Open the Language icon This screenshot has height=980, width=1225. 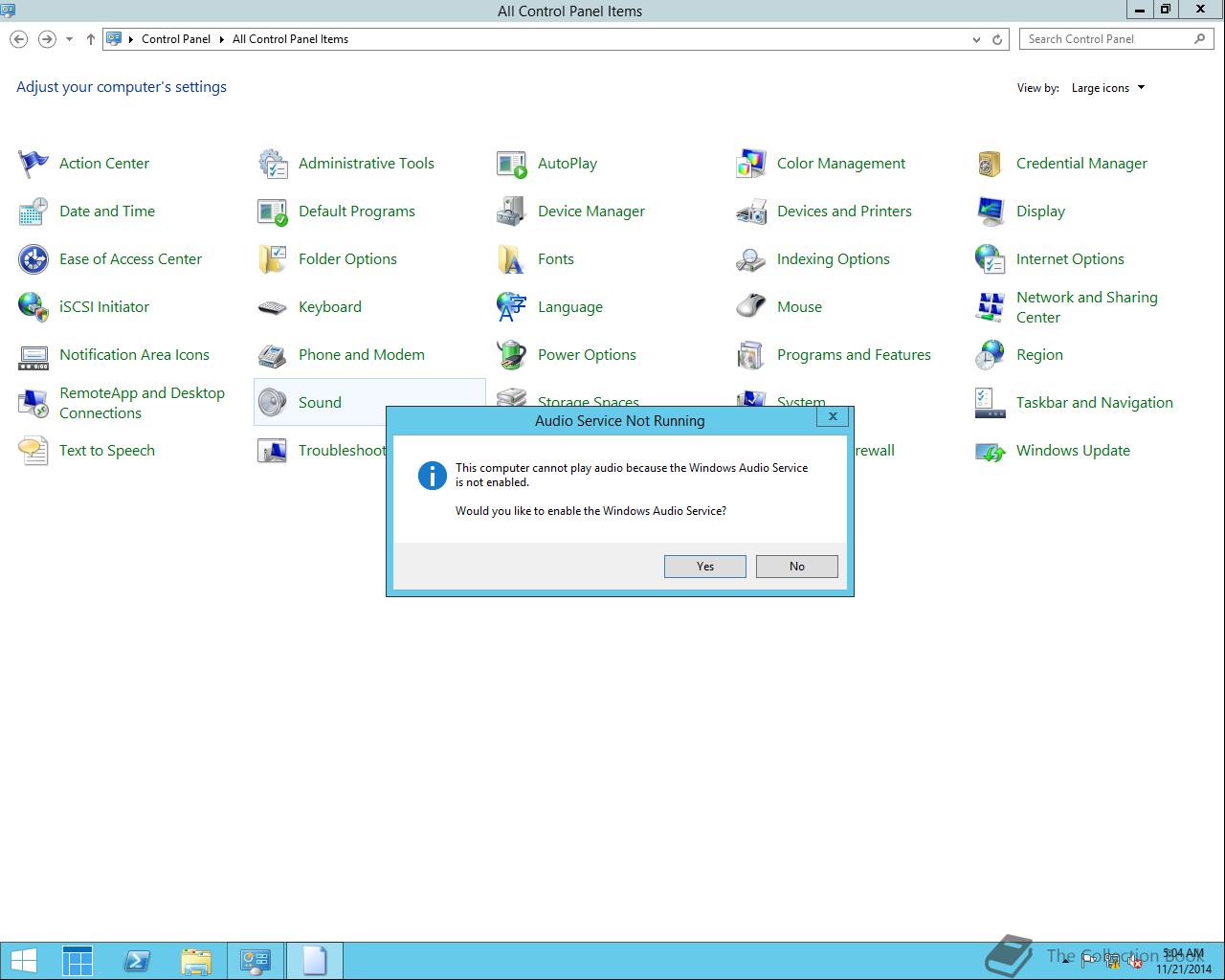[x=512, y=307]
